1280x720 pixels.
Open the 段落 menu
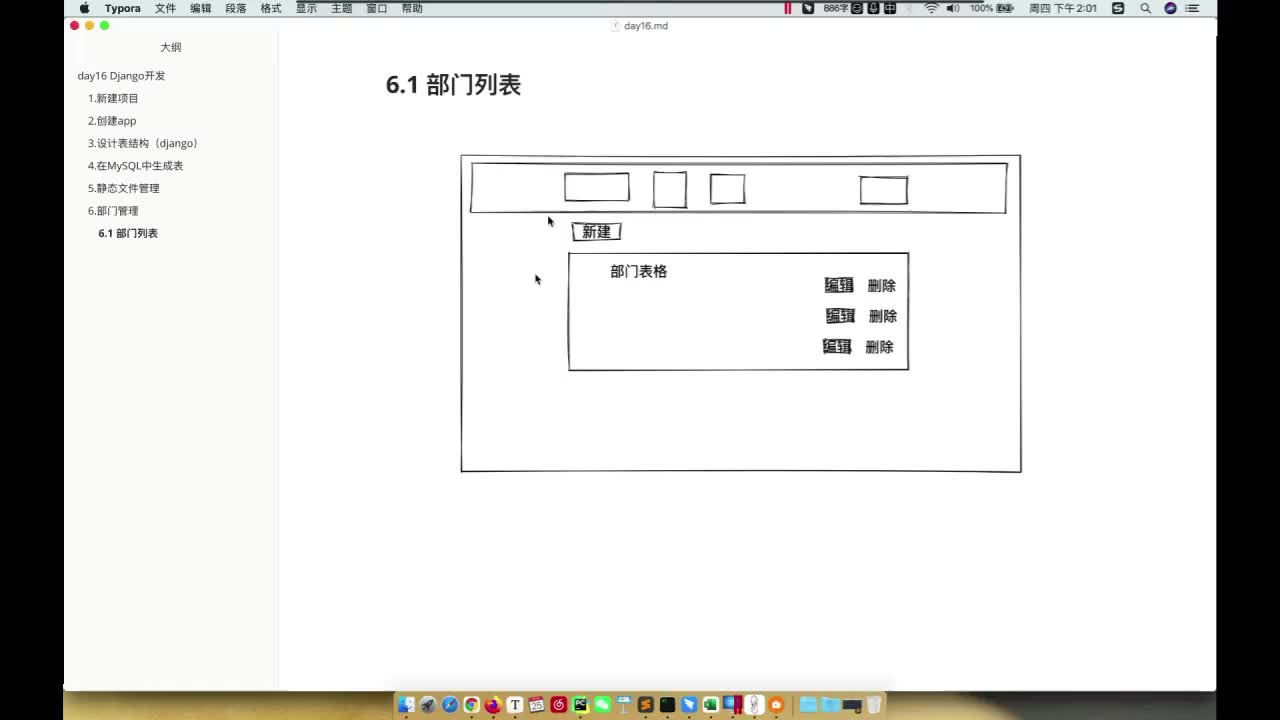coord(236,8)
